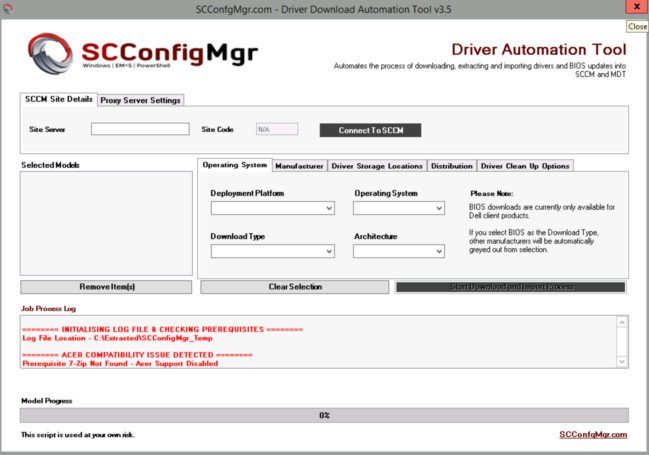649x455 pixels.
Task: Open Driver Clean Up Options tab
Action: [525, 166]
